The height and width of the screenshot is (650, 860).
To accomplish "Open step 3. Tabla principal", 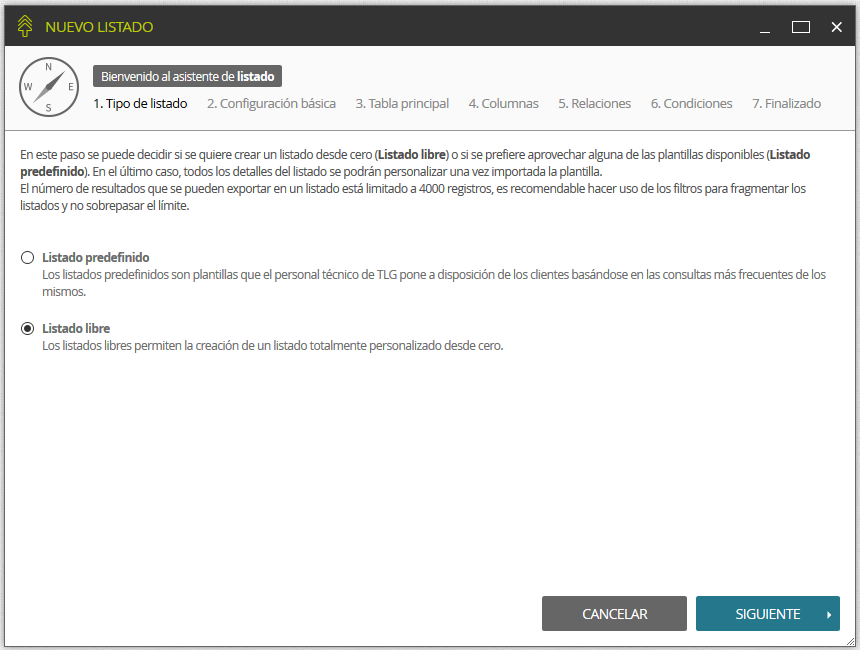I will [402, 103].
